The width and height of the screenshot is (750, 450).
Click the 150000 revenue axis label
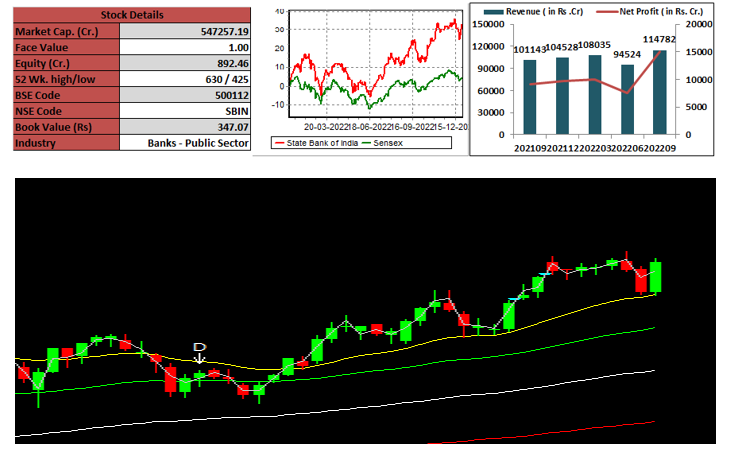[x=488, y=24]
